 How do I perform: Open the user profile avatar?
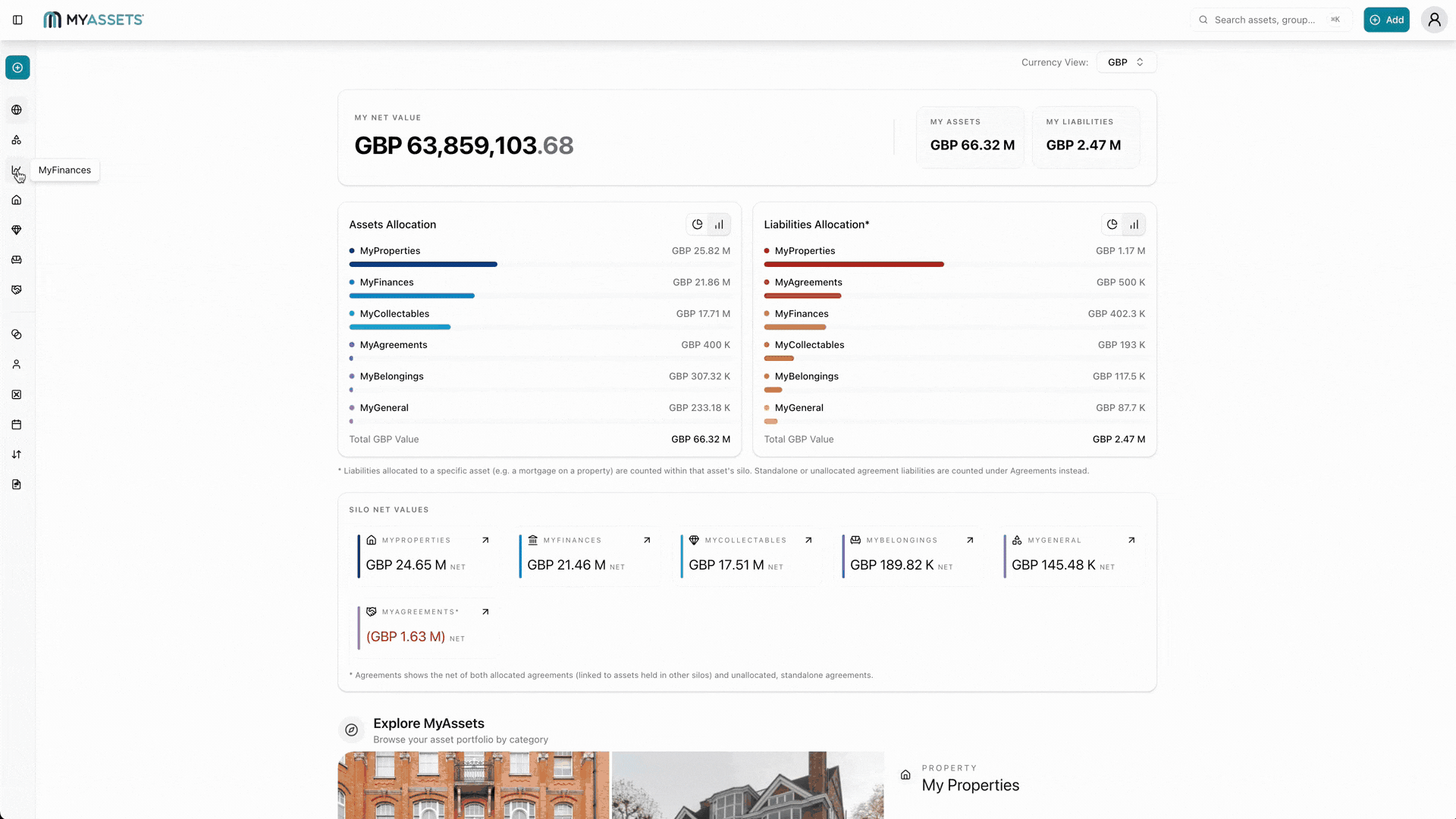[x=1434, y=20]
